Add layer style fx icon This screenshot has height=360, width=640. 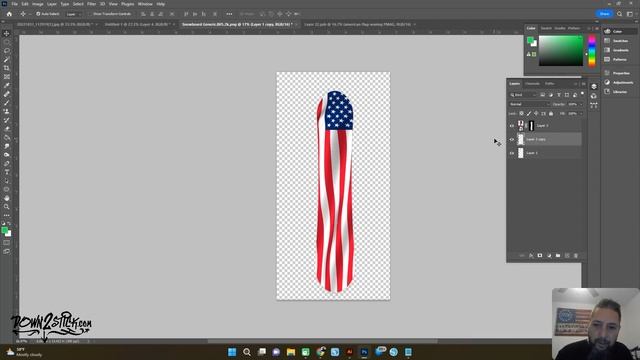[531, 256]
